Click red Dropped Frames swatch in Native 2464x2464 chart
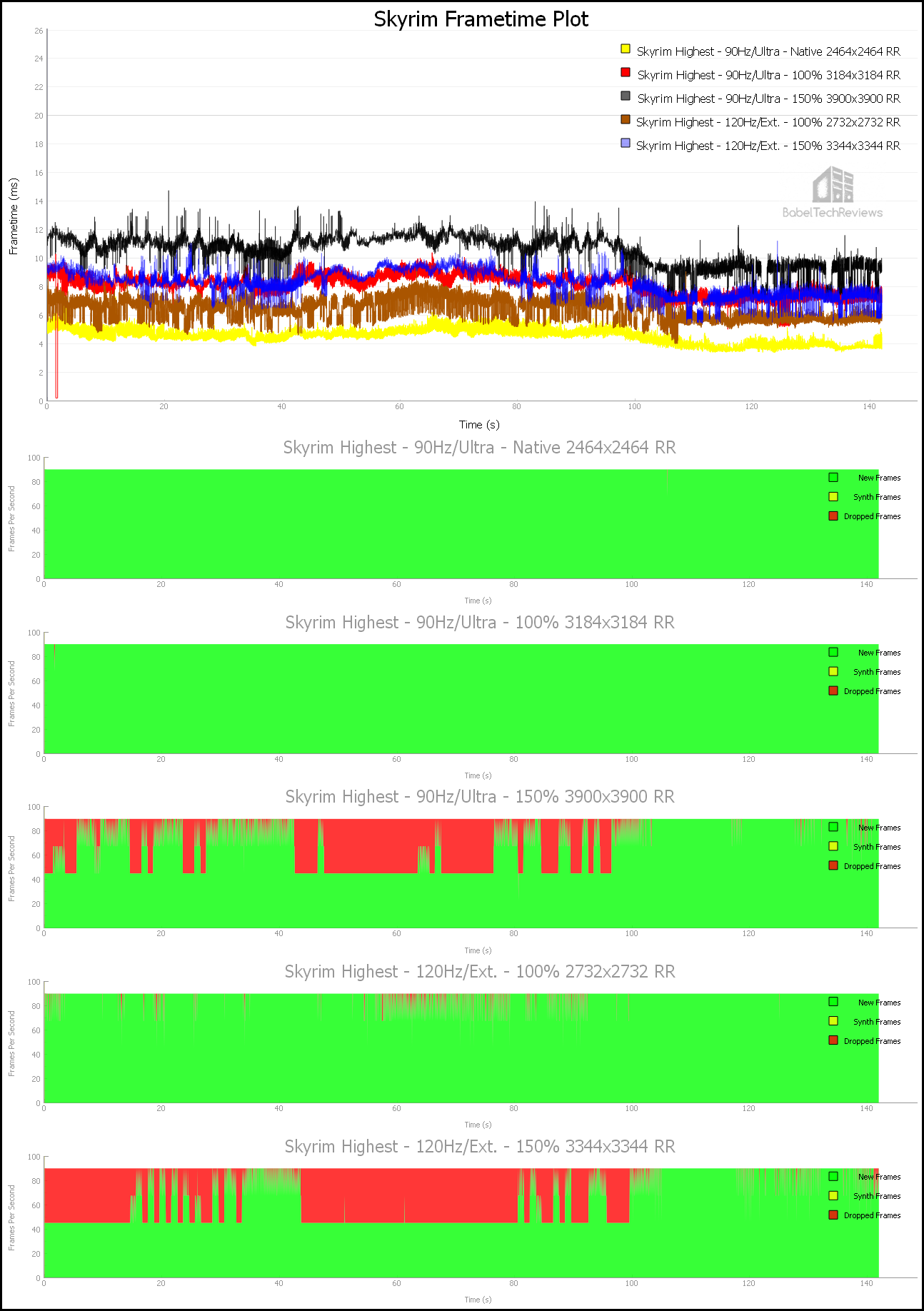 click(x=833, y=516)
